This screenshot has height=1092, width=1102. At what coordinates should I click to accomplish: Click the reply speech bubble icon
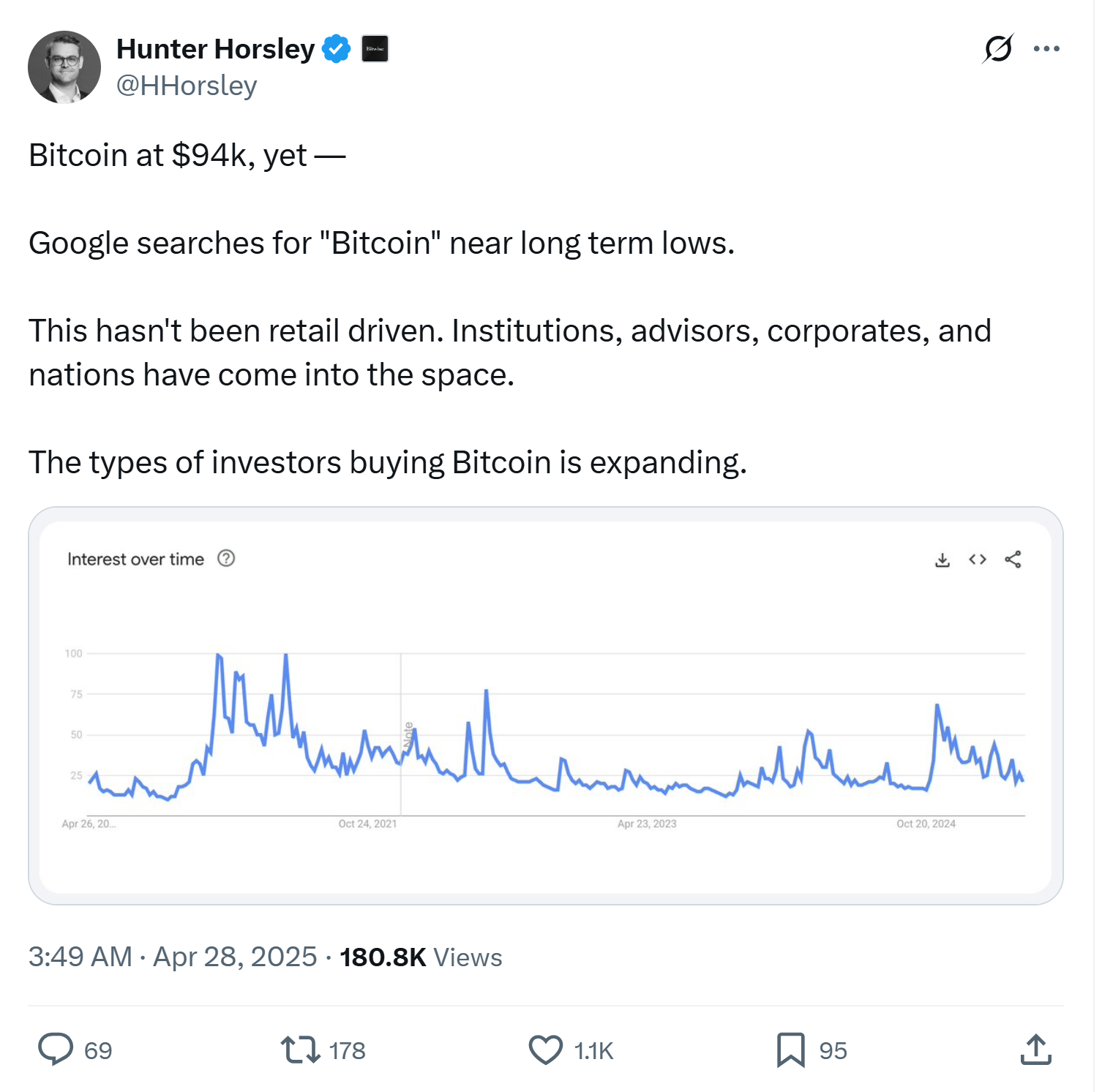tap(56, 1049)
